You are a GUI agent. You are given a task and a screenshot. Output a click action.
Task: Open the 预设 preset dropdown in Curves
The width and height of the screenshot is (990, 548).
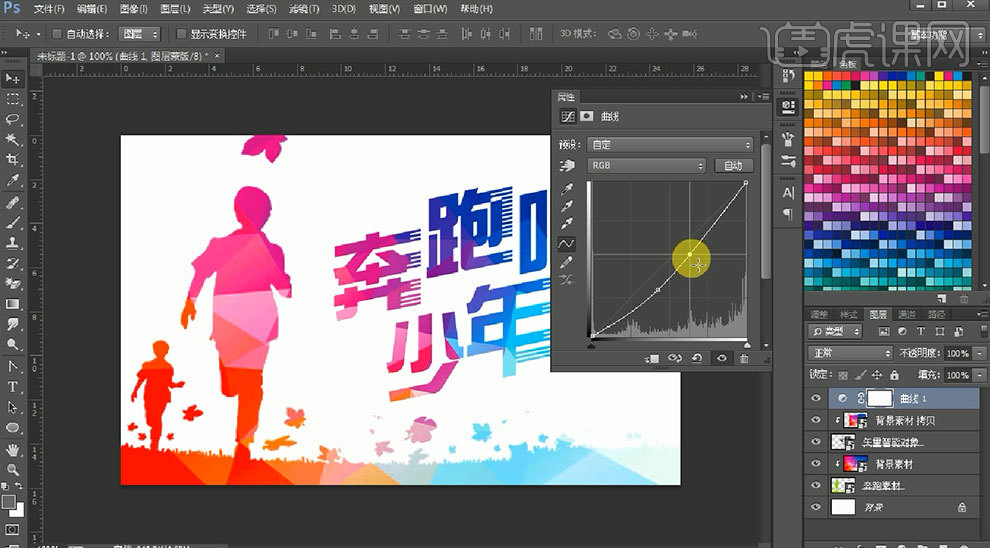click(x=670, y=145)
